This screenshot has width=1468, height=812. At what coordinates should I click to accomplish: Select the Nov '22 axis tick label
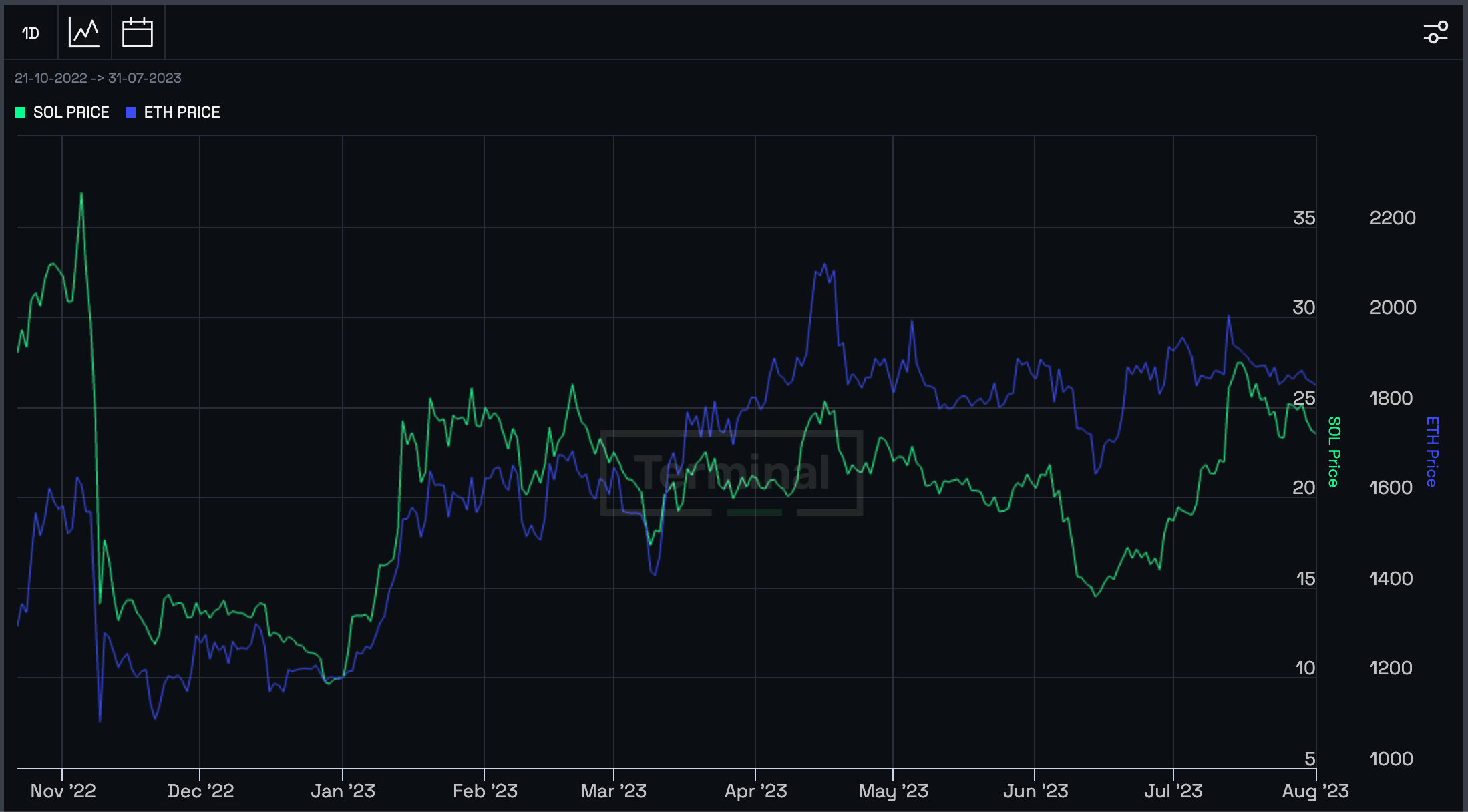point(63,791)
